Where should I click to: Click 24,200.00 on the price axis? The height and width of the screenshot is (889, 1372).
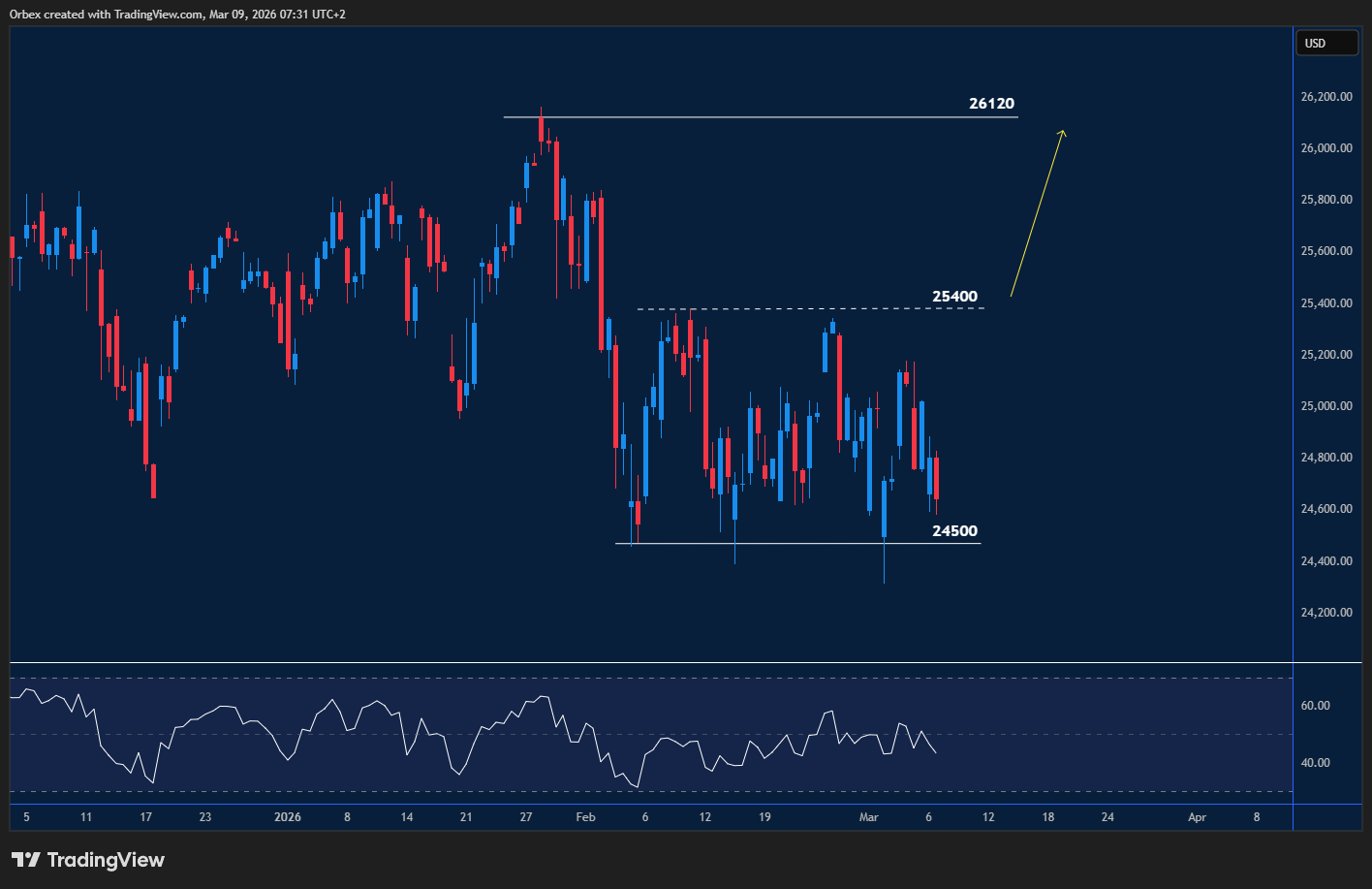[1326, 613]
